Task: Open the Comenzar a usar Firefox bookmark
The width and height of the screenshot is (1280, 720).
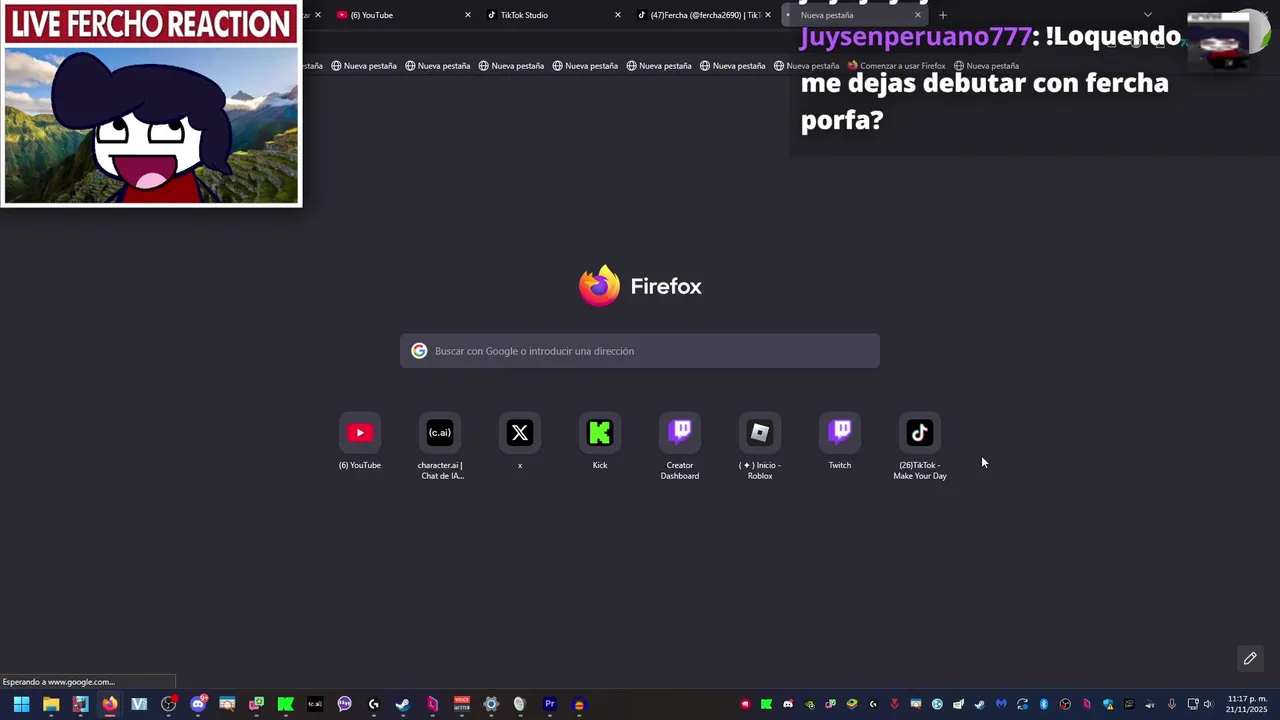Action: tap(896, 66)
